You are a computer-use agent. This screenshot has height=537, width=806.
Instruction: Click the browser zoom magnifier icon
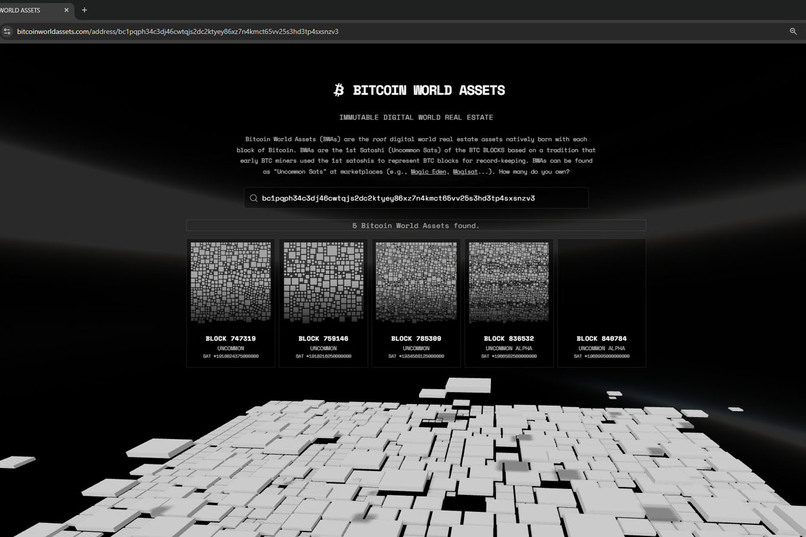(793, 31)
